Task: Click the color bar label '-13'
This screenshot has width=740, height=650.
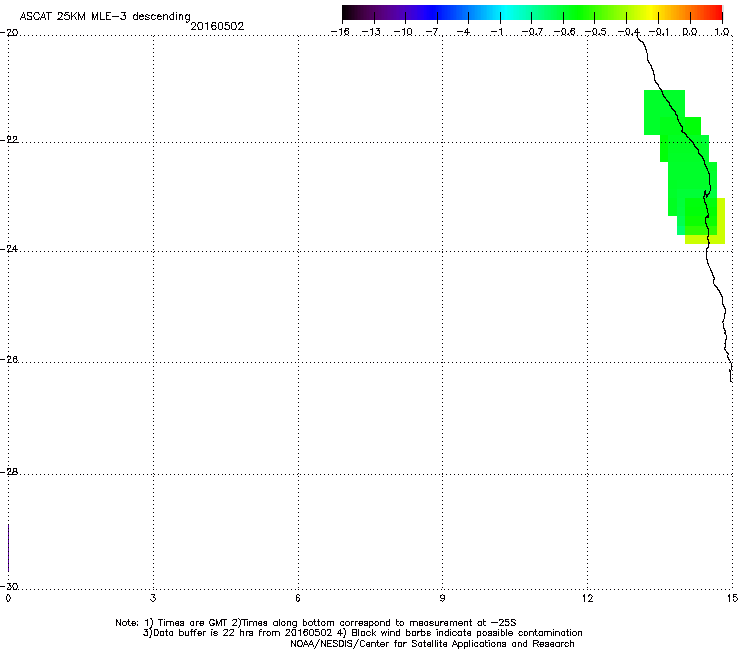Action: pos(371,32)
